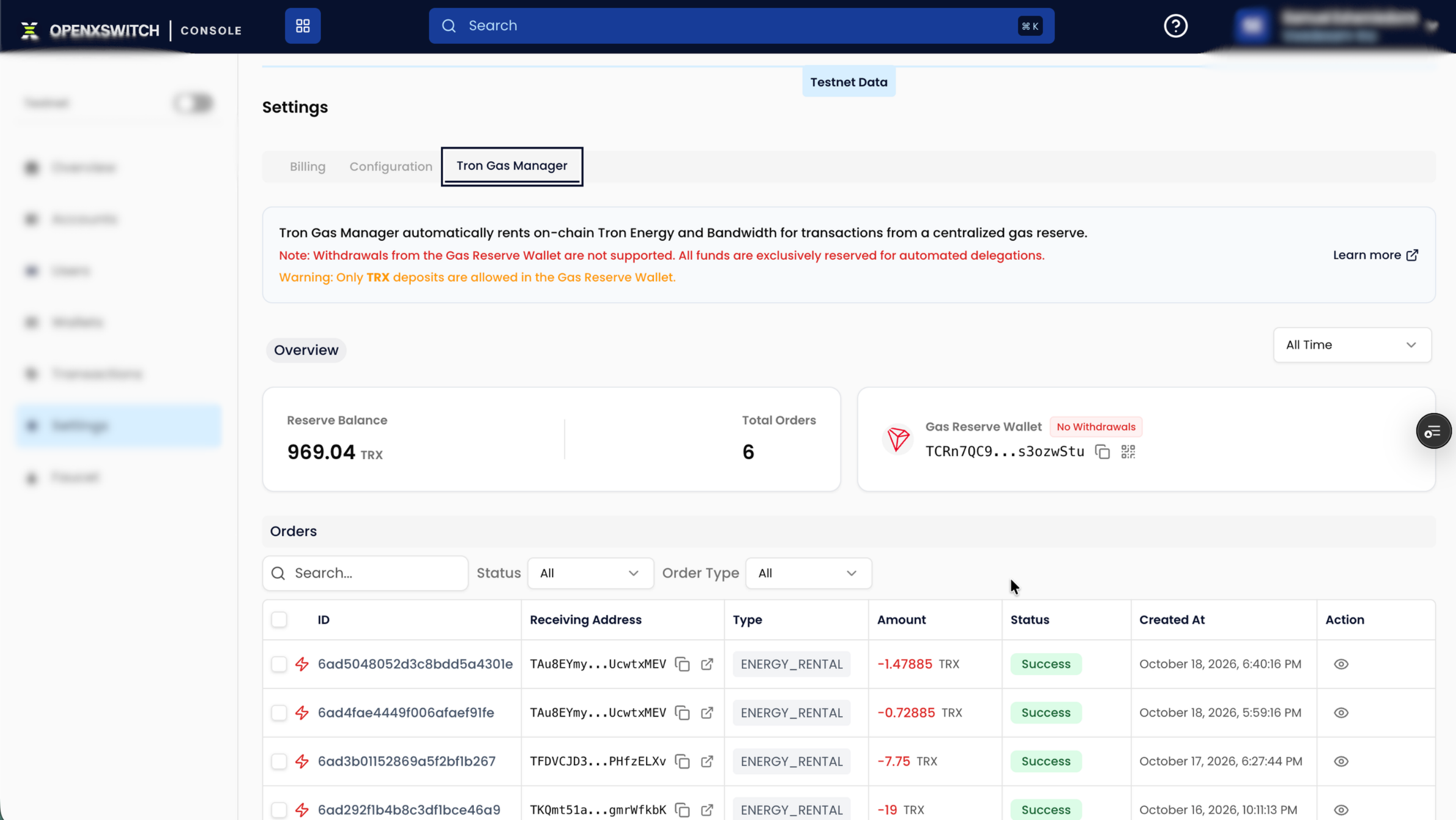View order from October 17, 6:27:44 PM
The image size is (1456, 820).
pos(1341,761)
